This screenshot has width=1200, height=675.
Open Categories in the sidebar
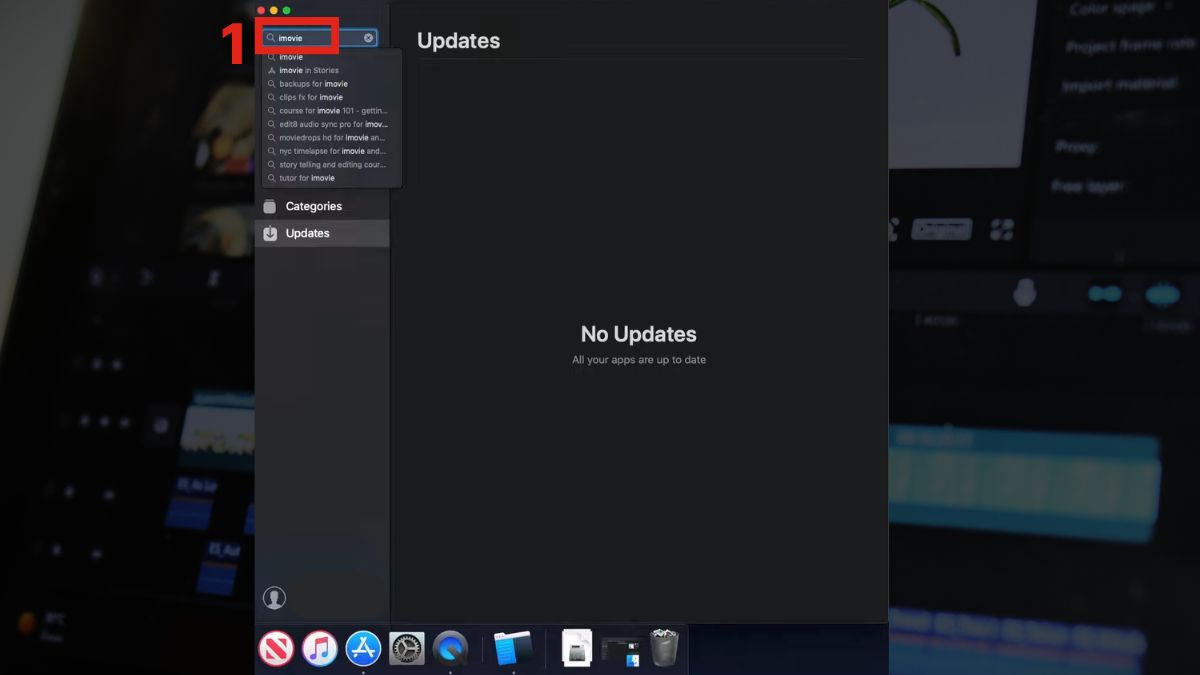click(322, 206)
